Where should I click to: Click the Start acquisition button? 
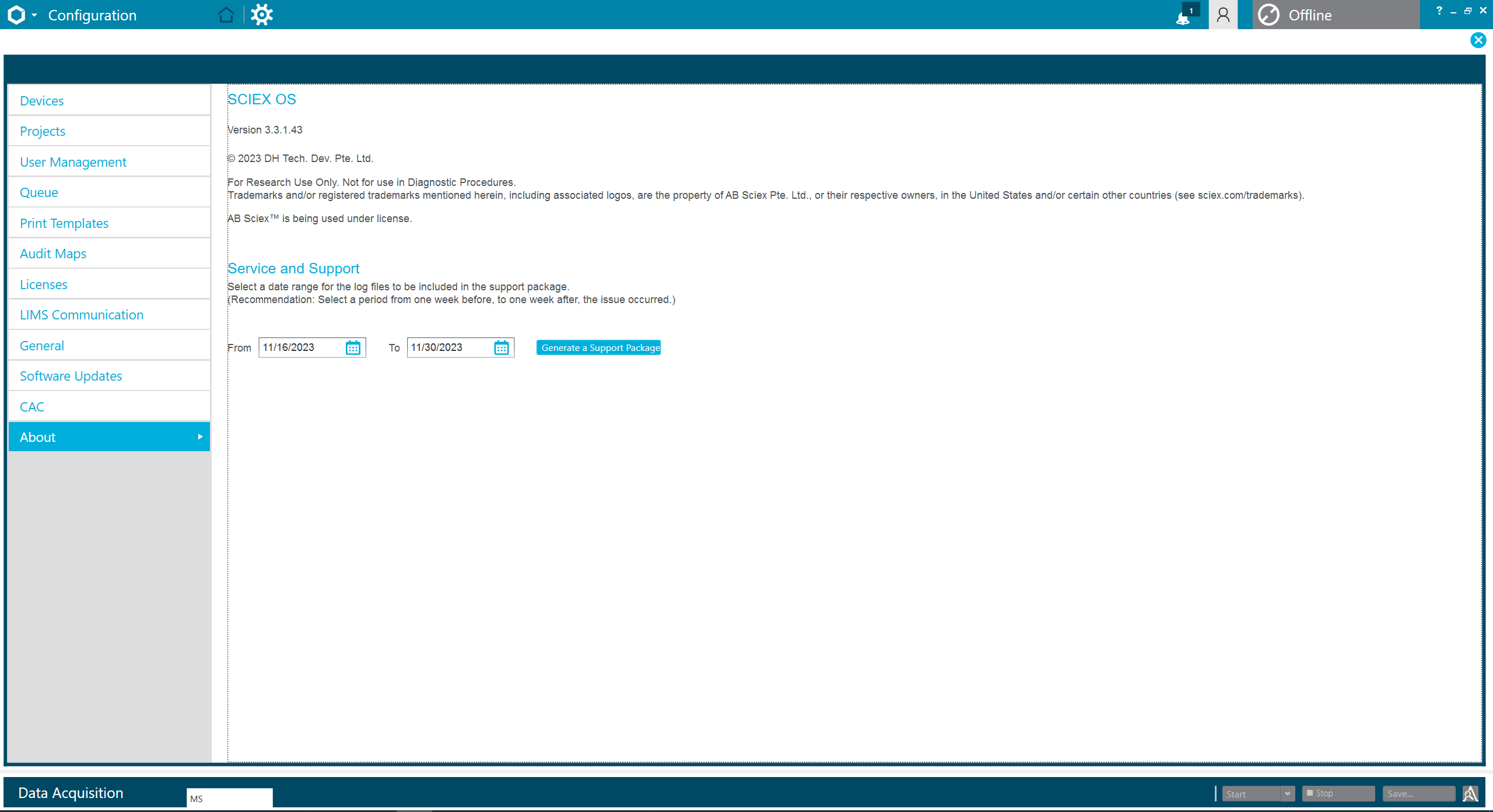pos(1252,794)
